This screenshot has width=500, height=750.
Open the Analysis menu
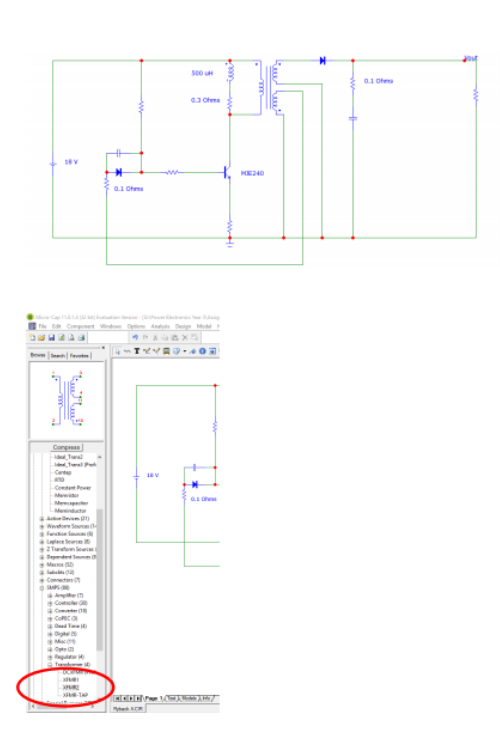(x=160, y=326)
